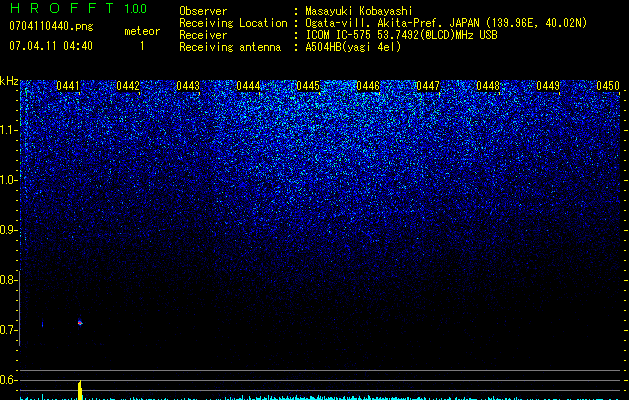This screenshot has height=400, width=629.
Task: Click the bare Receiver label
Action: click(x=203, y=35)
